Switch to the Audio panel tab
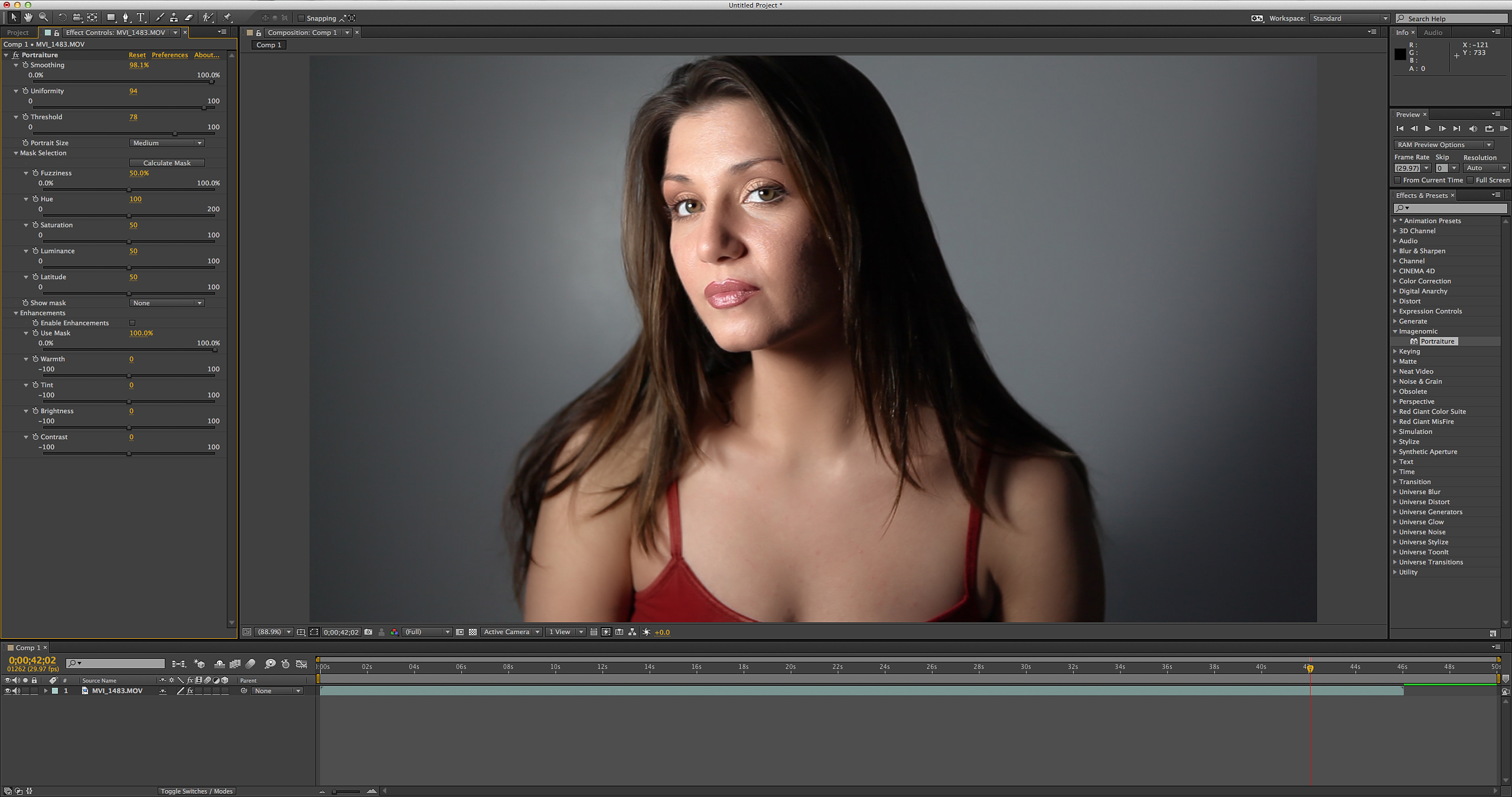Viewport: 1512px width, 797px height. [1432, 32]
